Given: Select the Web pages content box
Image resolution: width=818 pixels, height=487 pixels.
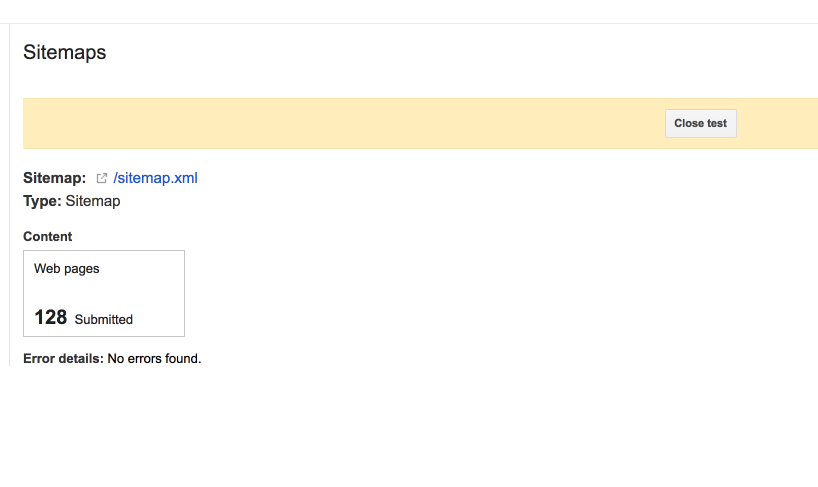Looking at the screenshot, I should coord(104,294).
